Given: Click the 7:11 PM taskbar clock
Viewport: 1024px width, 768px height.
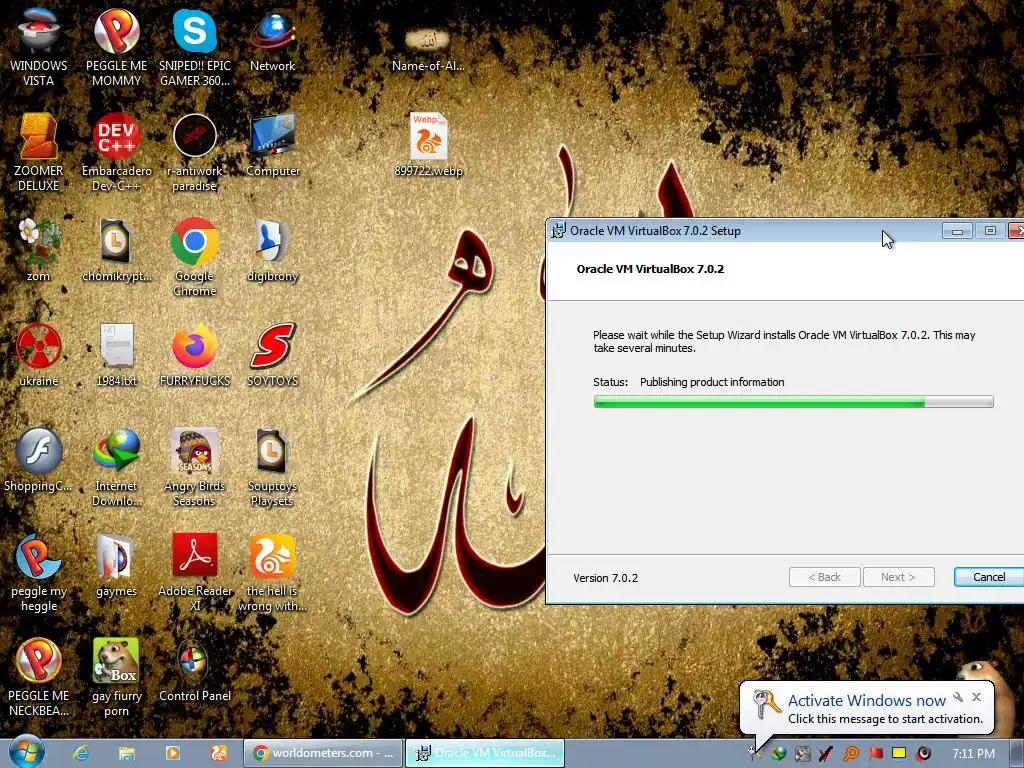Looking at the screenshot, I should [973, 754].
